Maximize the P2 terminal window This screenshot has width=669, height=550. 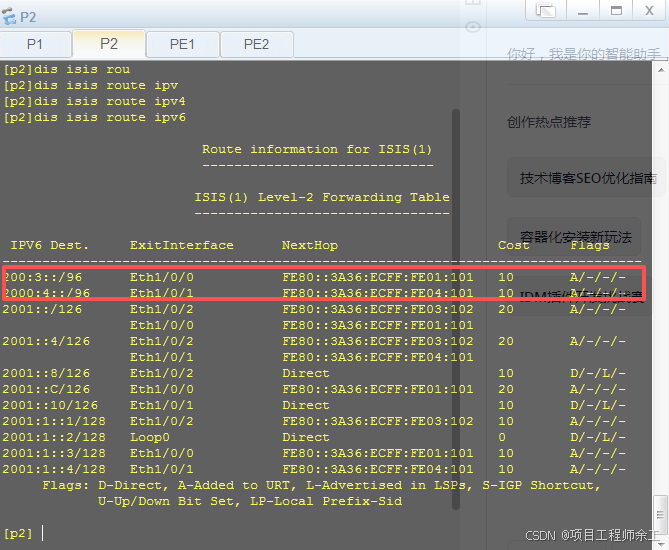coord(616,10)
